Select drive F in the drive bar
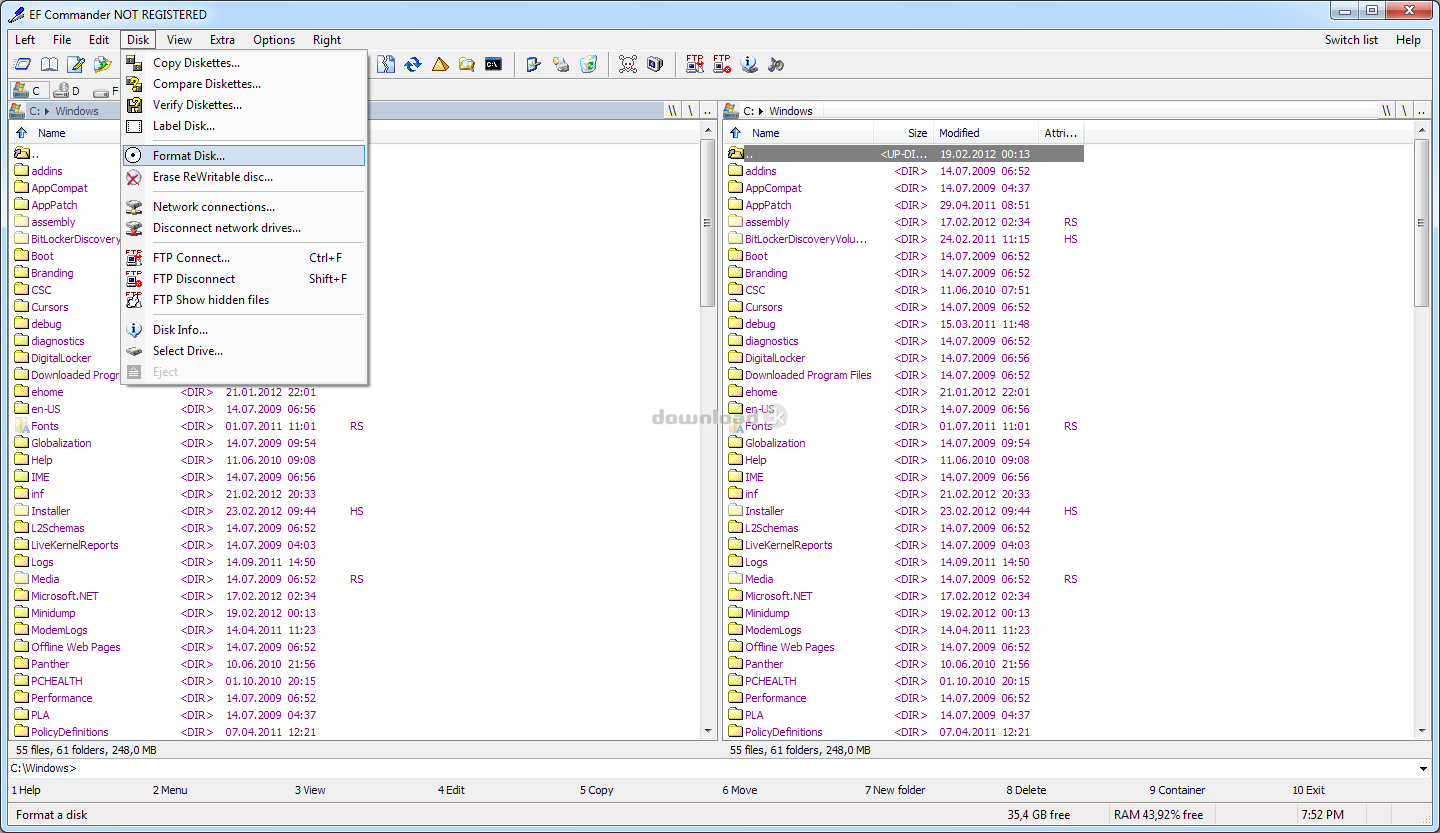Screen dimensions: 1440x833 pyautogui.click(x=104, y=91)
